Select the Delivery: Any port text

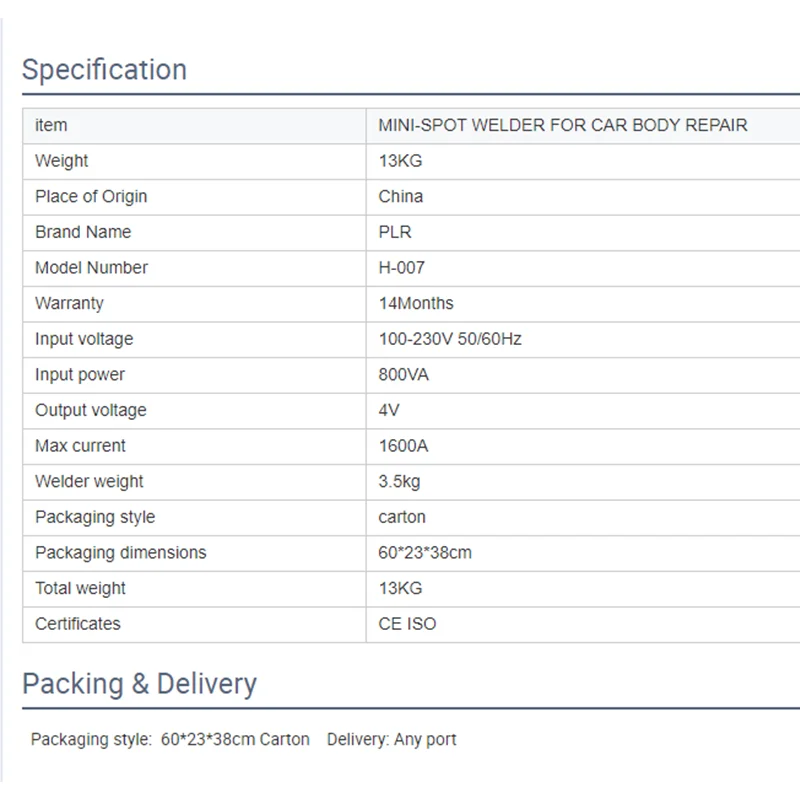391,740
